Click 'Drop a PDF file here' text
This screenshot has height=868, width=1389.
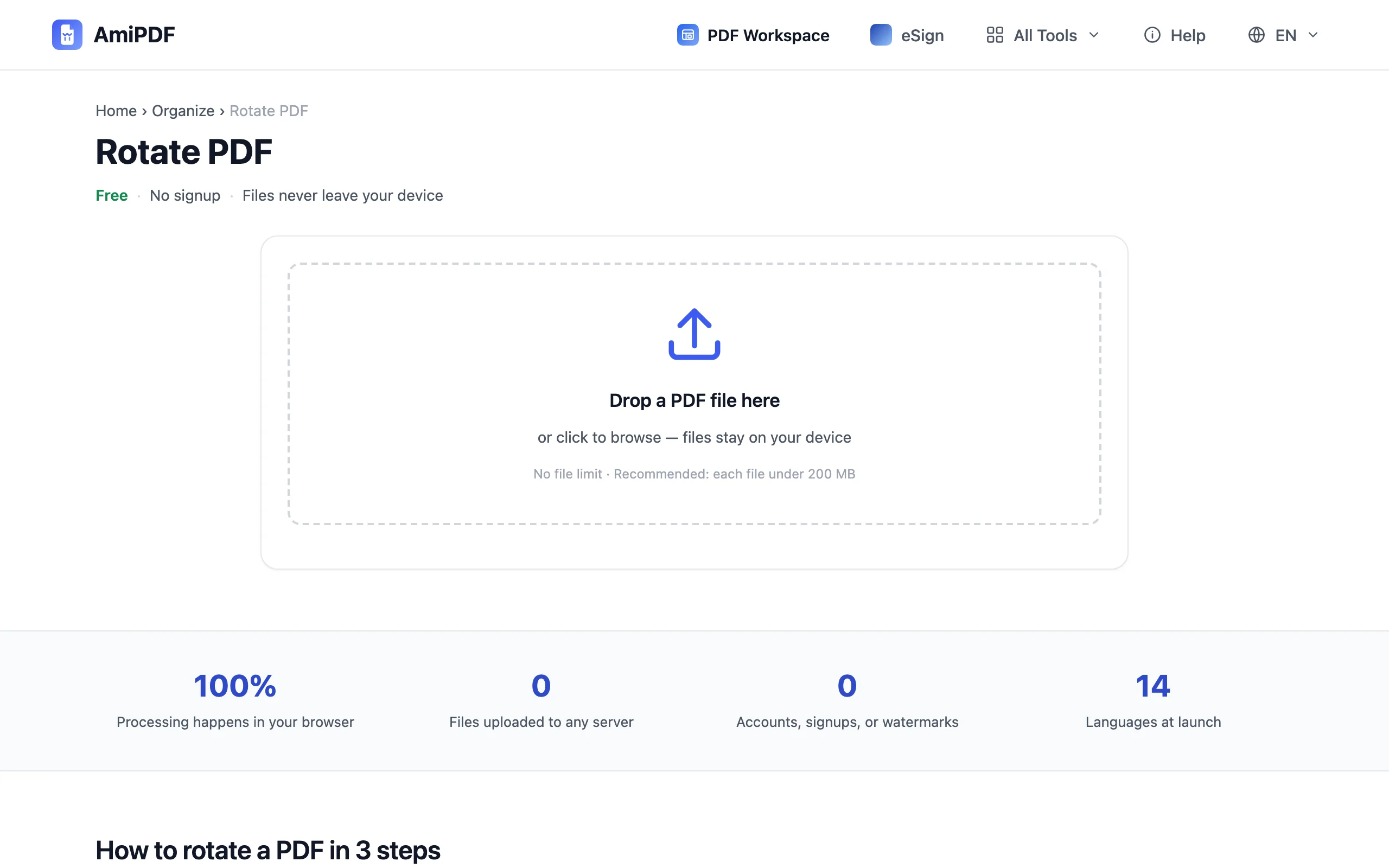(x=694, y=400)
